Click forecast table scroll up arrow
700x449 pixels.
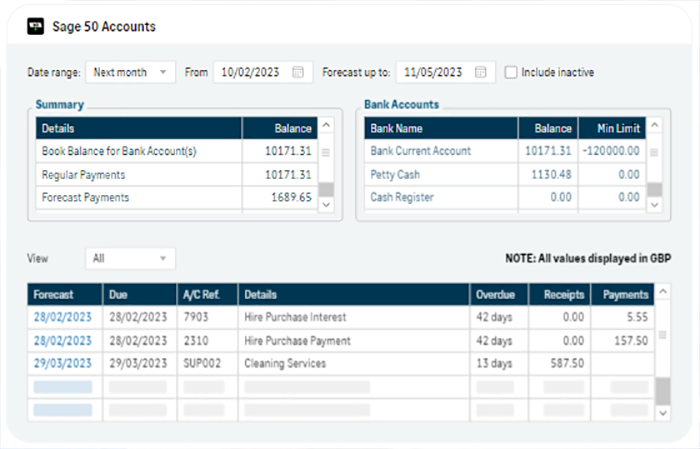(663, 291)
